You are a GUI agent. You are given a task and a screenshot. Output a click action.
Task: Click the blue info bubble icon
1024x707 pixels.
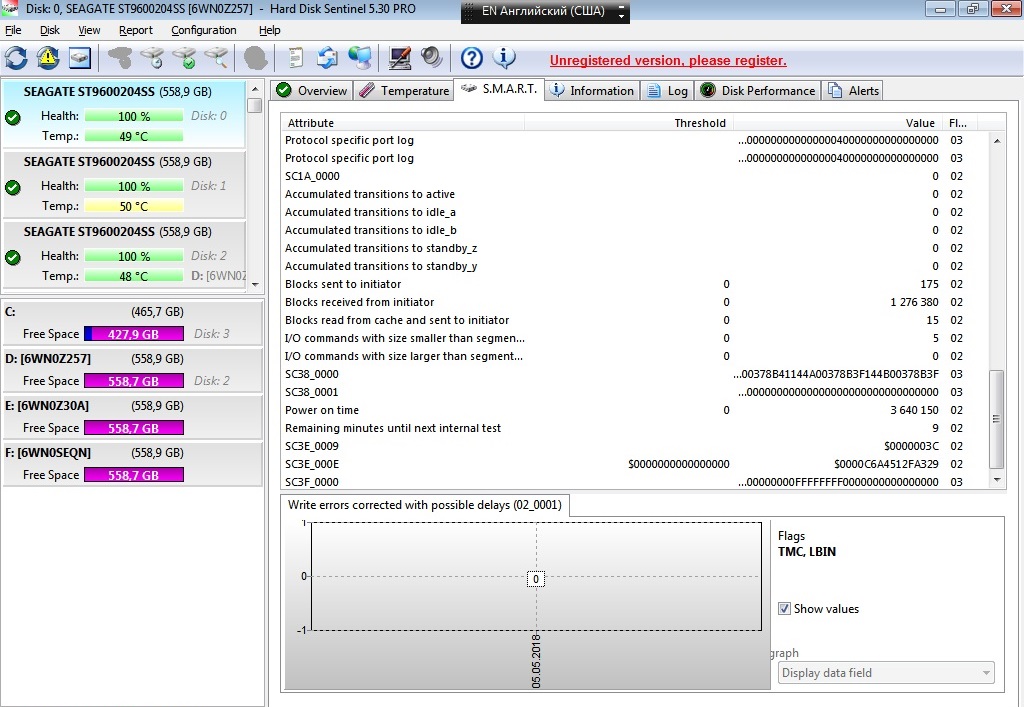(504, 58)
